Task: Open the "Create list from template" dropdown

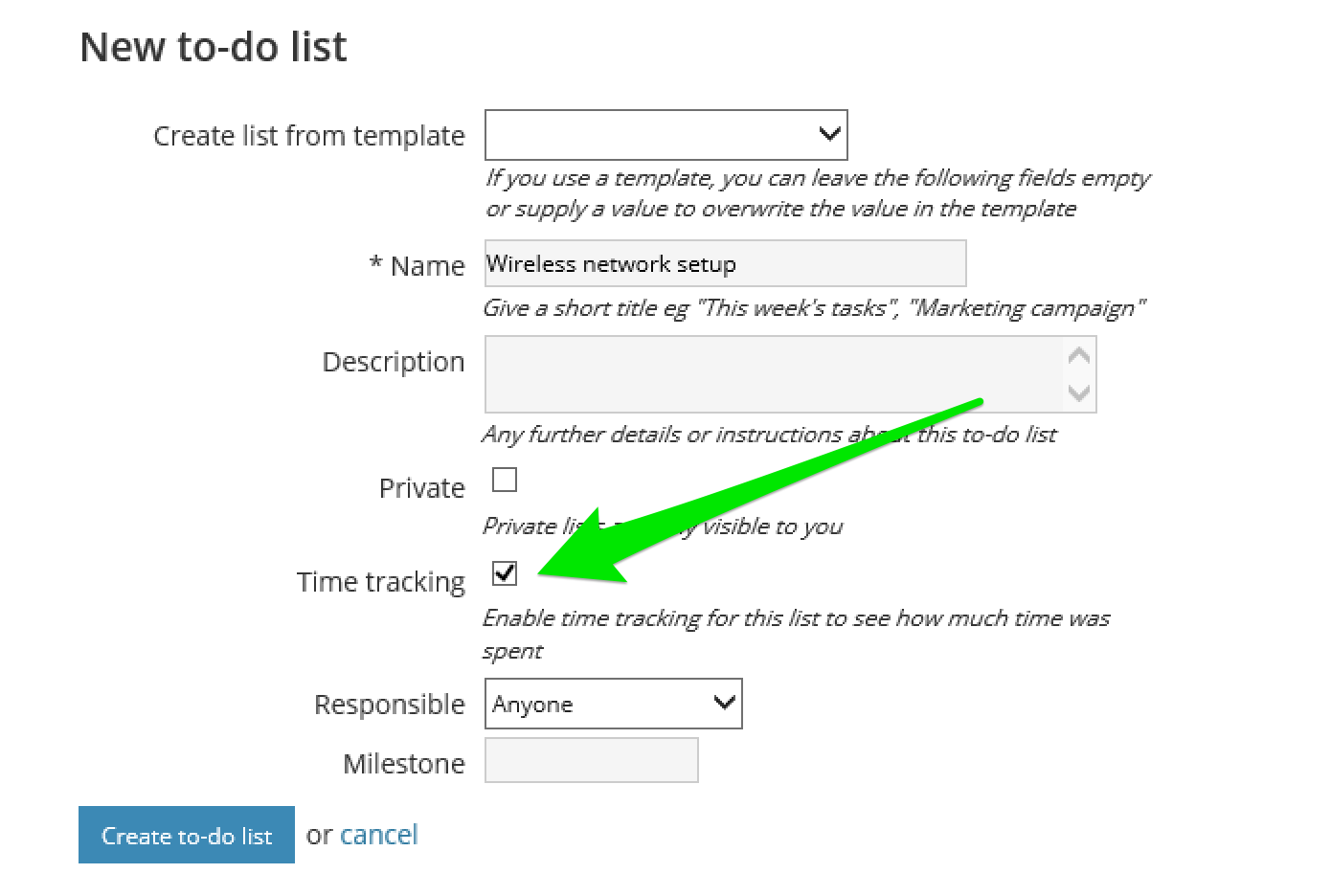Action: [x=665, y=135]
